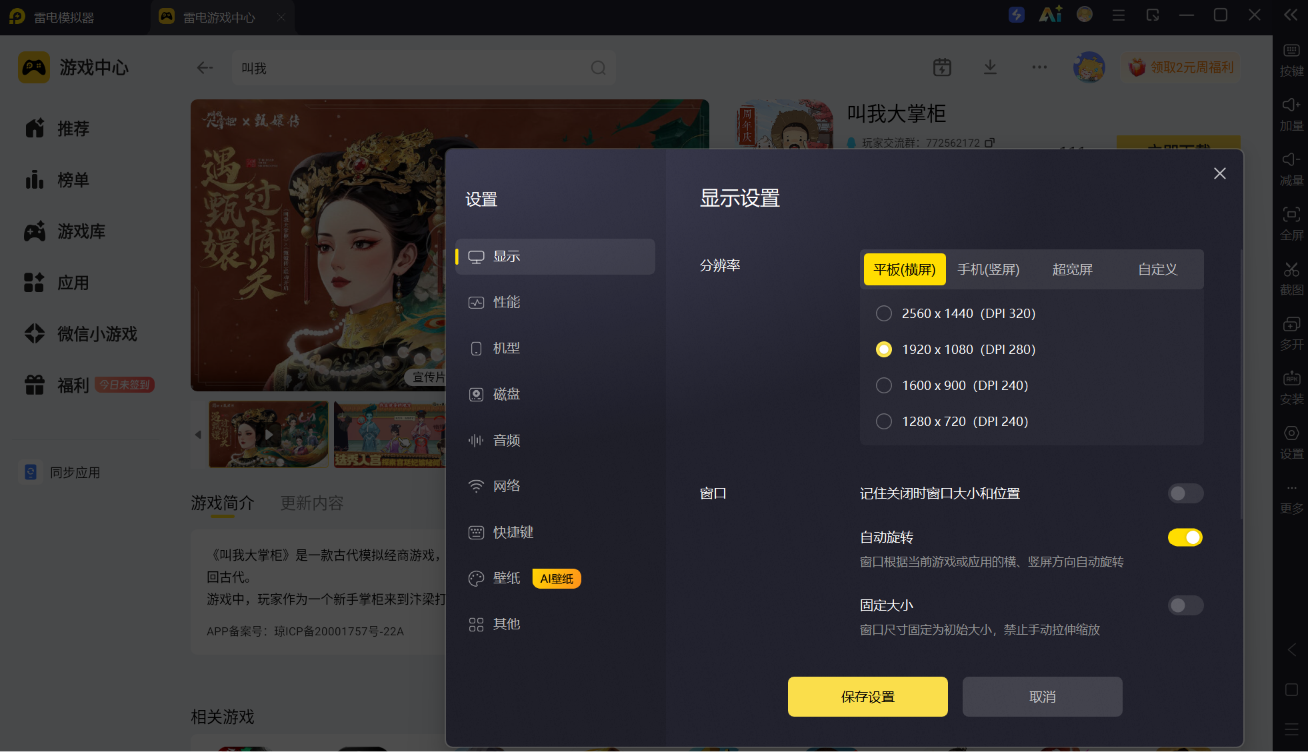Click the Android back triangle in right sidebar
The height and width of the screenshot is (752, 1308).
click(1291, 649)
